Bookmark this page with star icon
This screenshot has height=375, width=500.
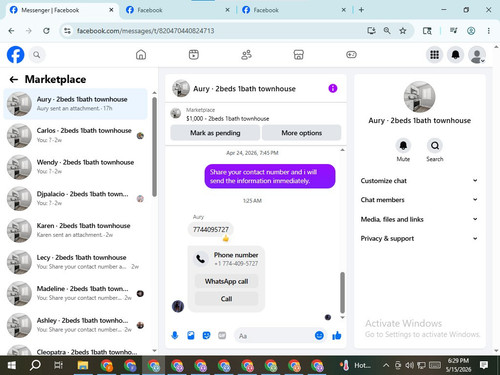[x=403, y=31]
